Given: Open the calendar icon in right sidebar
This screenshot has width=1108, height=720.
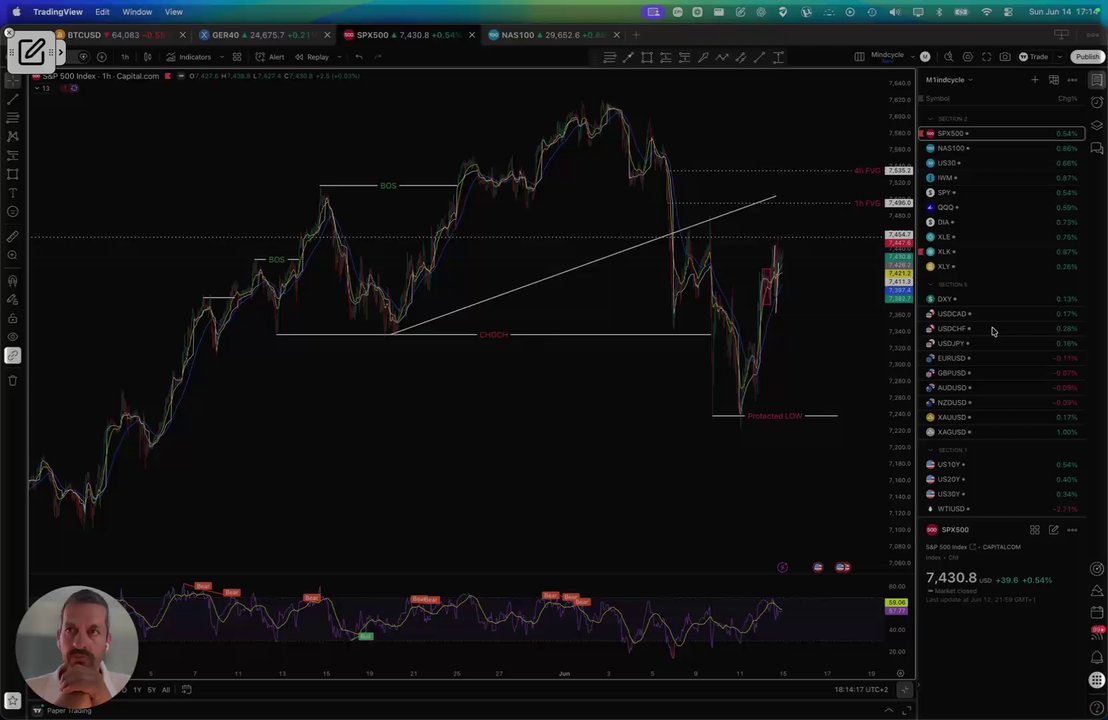Looking at the screenshot, I should [x=1097, y=612].
